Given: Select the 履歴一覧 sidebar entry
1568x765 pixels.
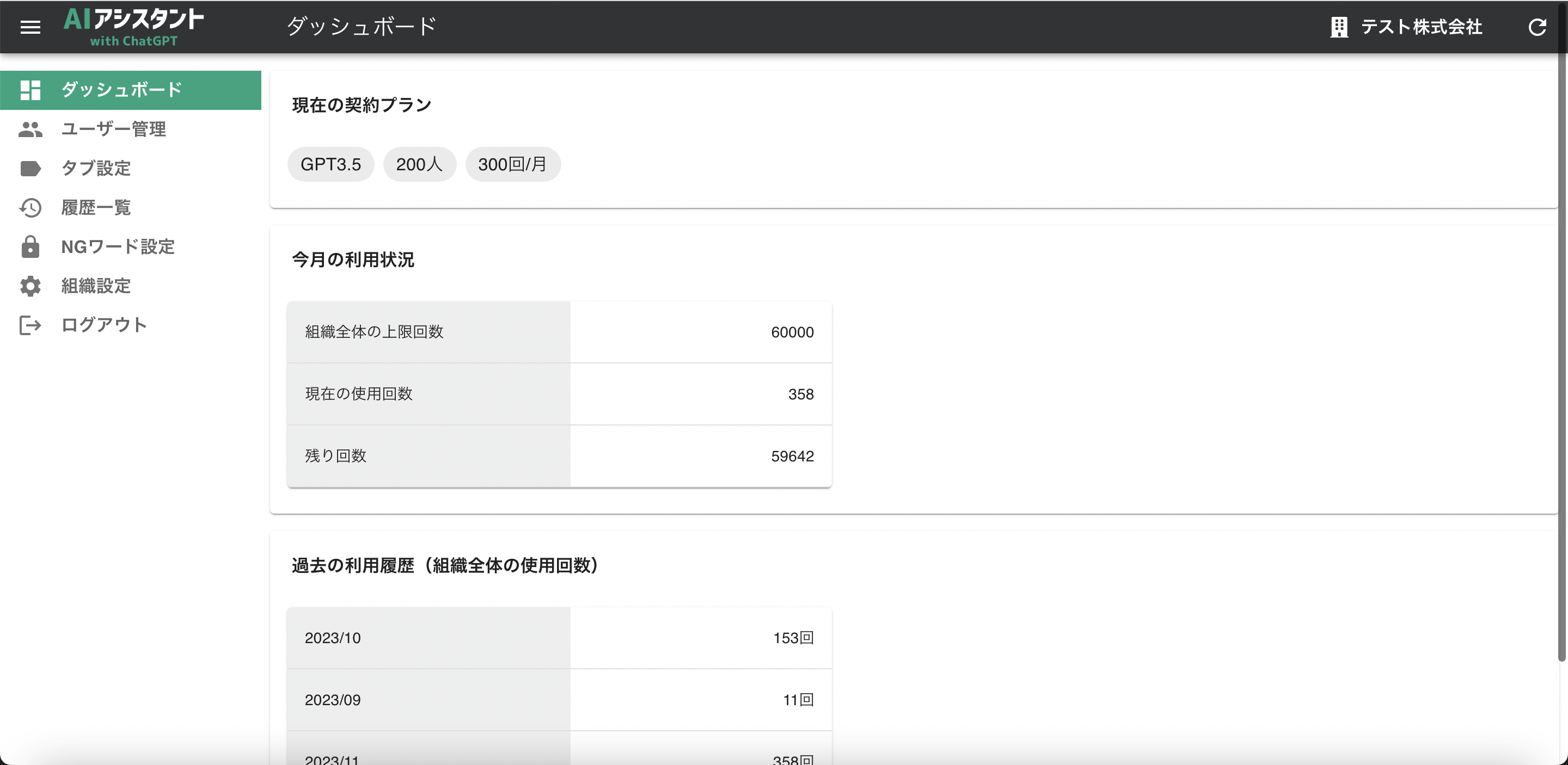Looking at the screenshot, I should [96, 207].
